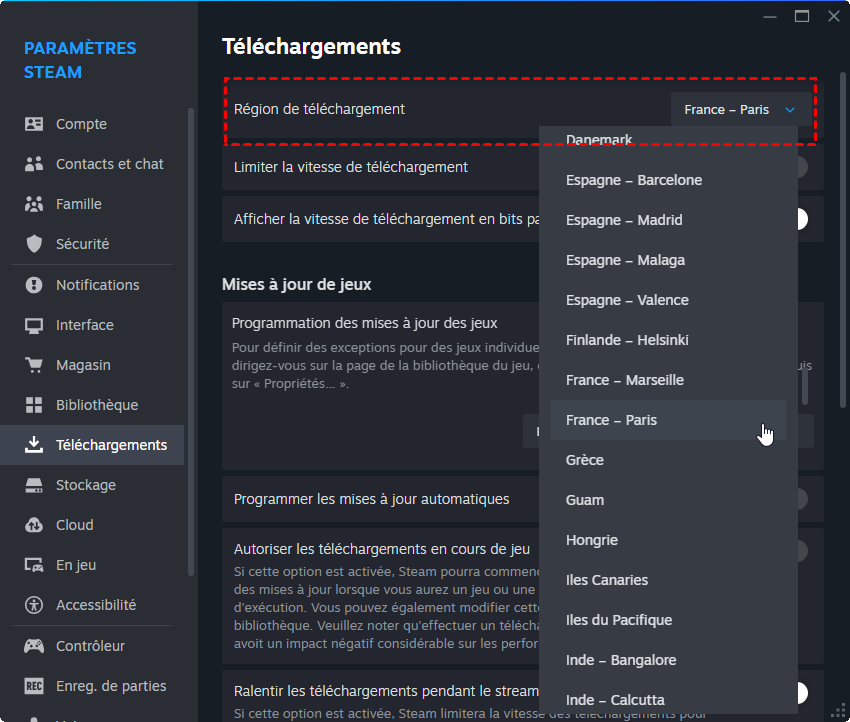This screenshot has width=850, height=722.
Task: Pick Finlande – Helsinki from the list
Action: tap(668, 340)
